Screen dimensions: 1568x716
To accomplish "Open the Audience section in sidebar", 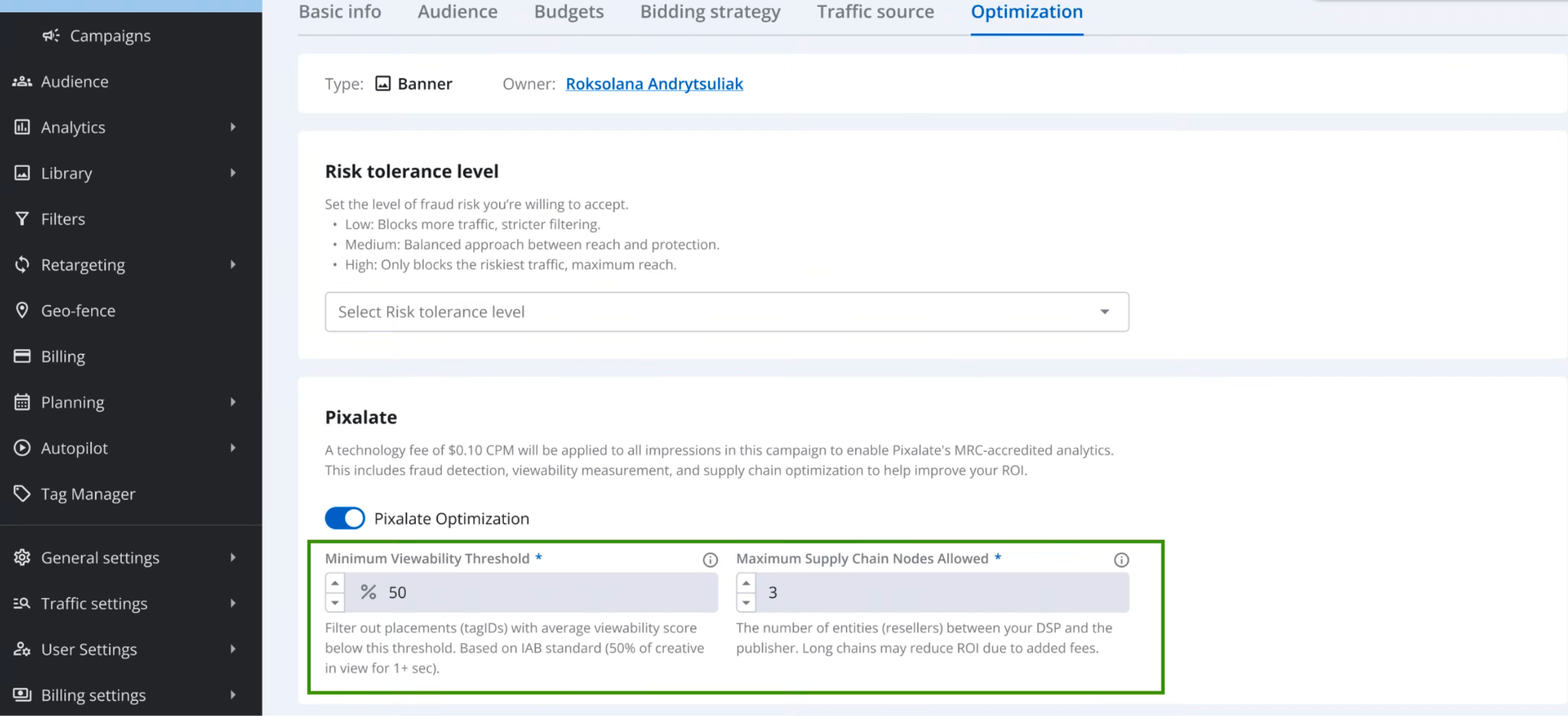I will coord(73,81).
